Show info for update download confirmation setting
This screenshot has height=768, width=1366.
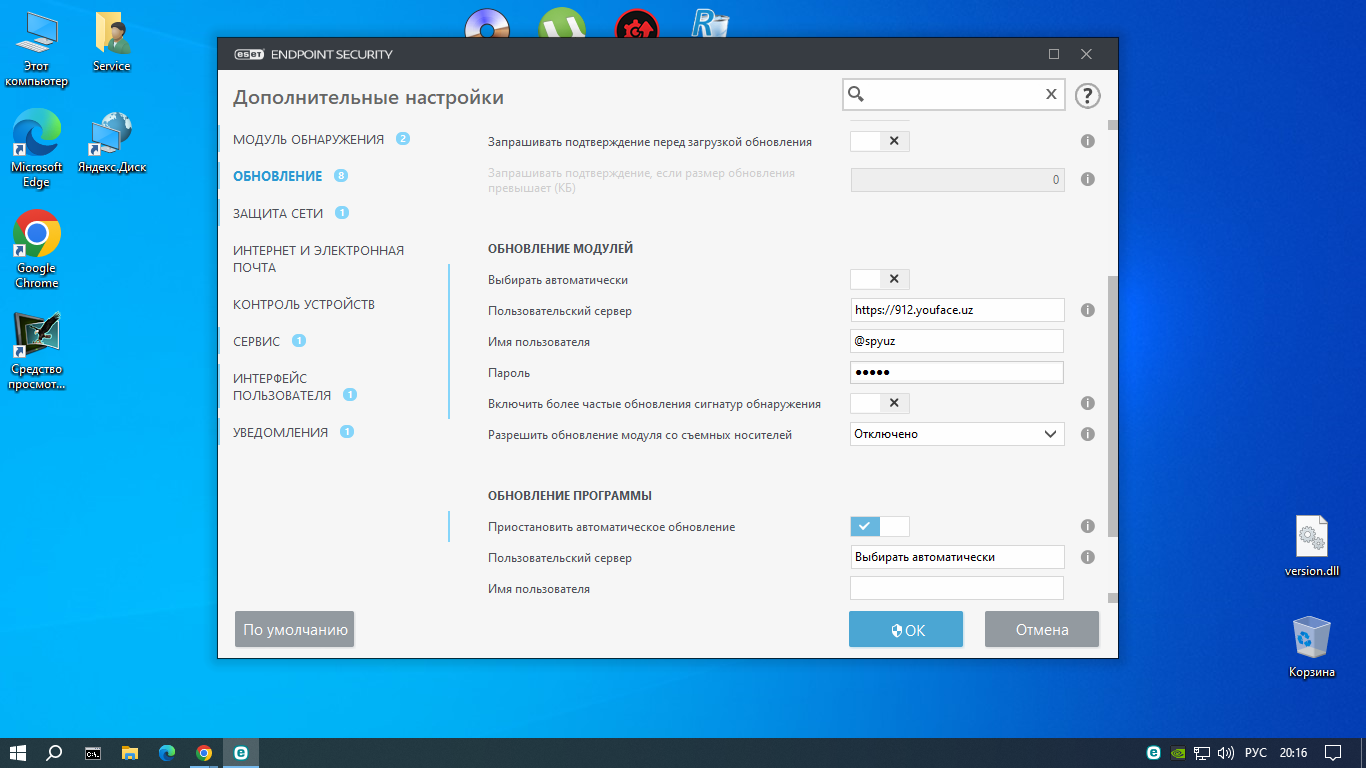[x=1088, y=142]
